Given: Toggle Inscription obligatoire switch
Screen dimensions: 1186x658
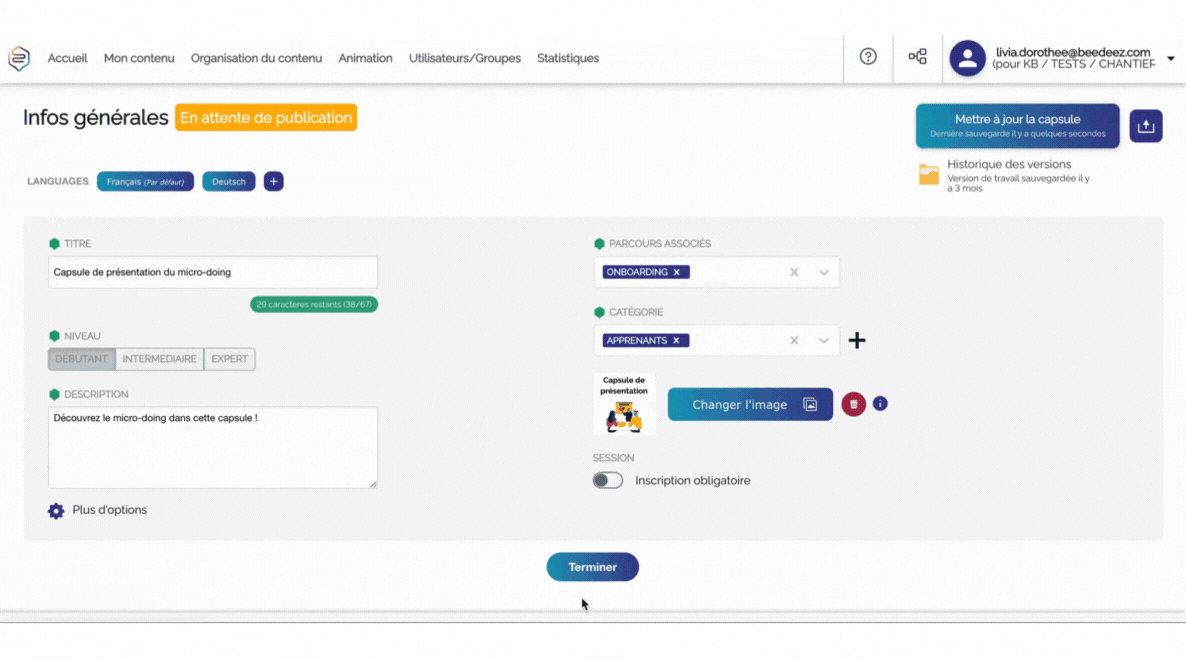Looking at the screenshot, I should (608, 480).
